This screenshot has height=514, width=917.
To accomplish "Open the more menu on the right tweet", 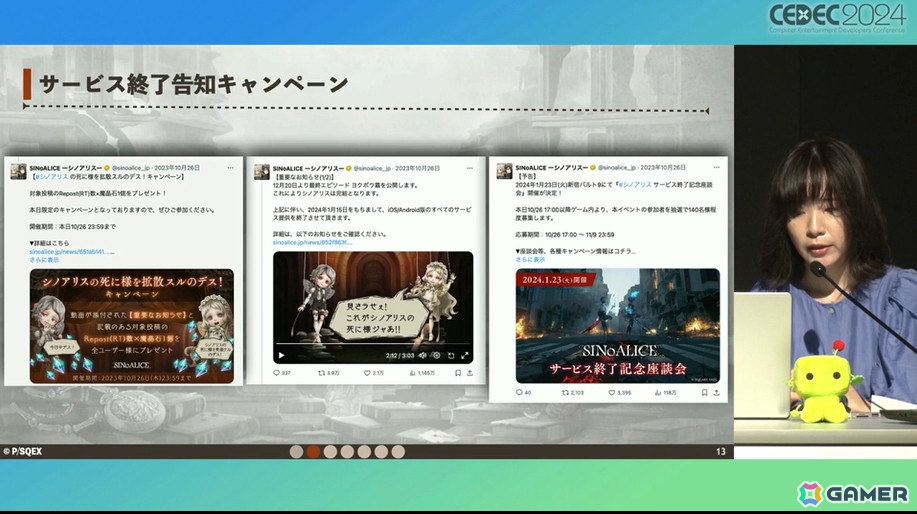I will (x=716, y=167).
